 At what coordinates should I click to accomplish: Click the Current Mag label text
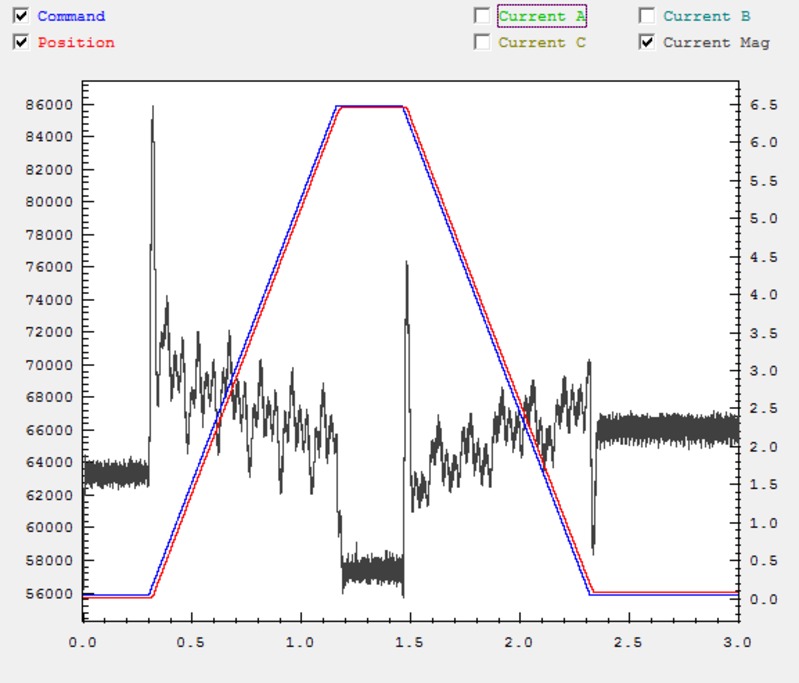point(716,42)
